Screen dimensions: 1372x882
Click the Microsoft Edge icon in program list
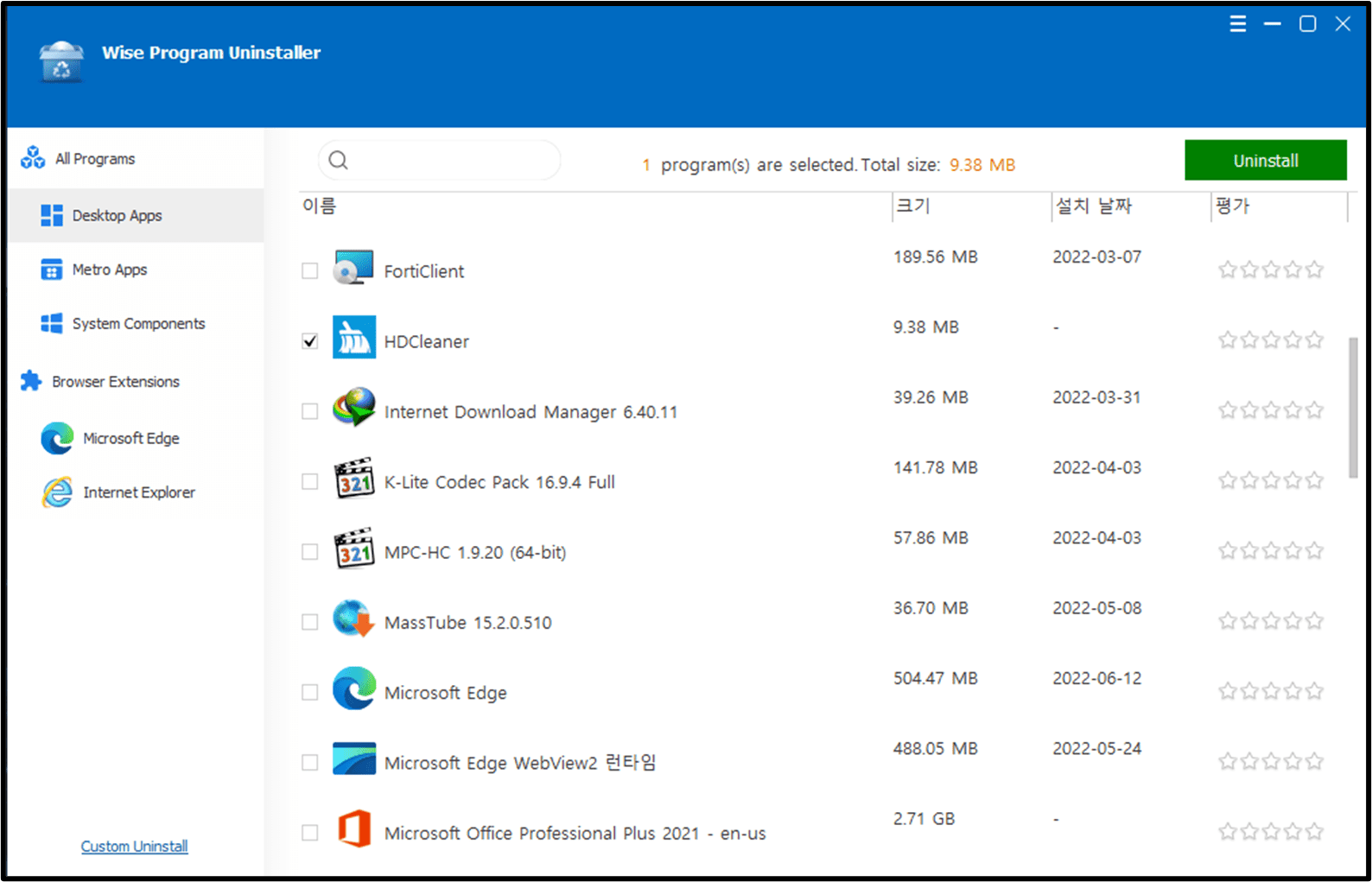click(354, 688)
